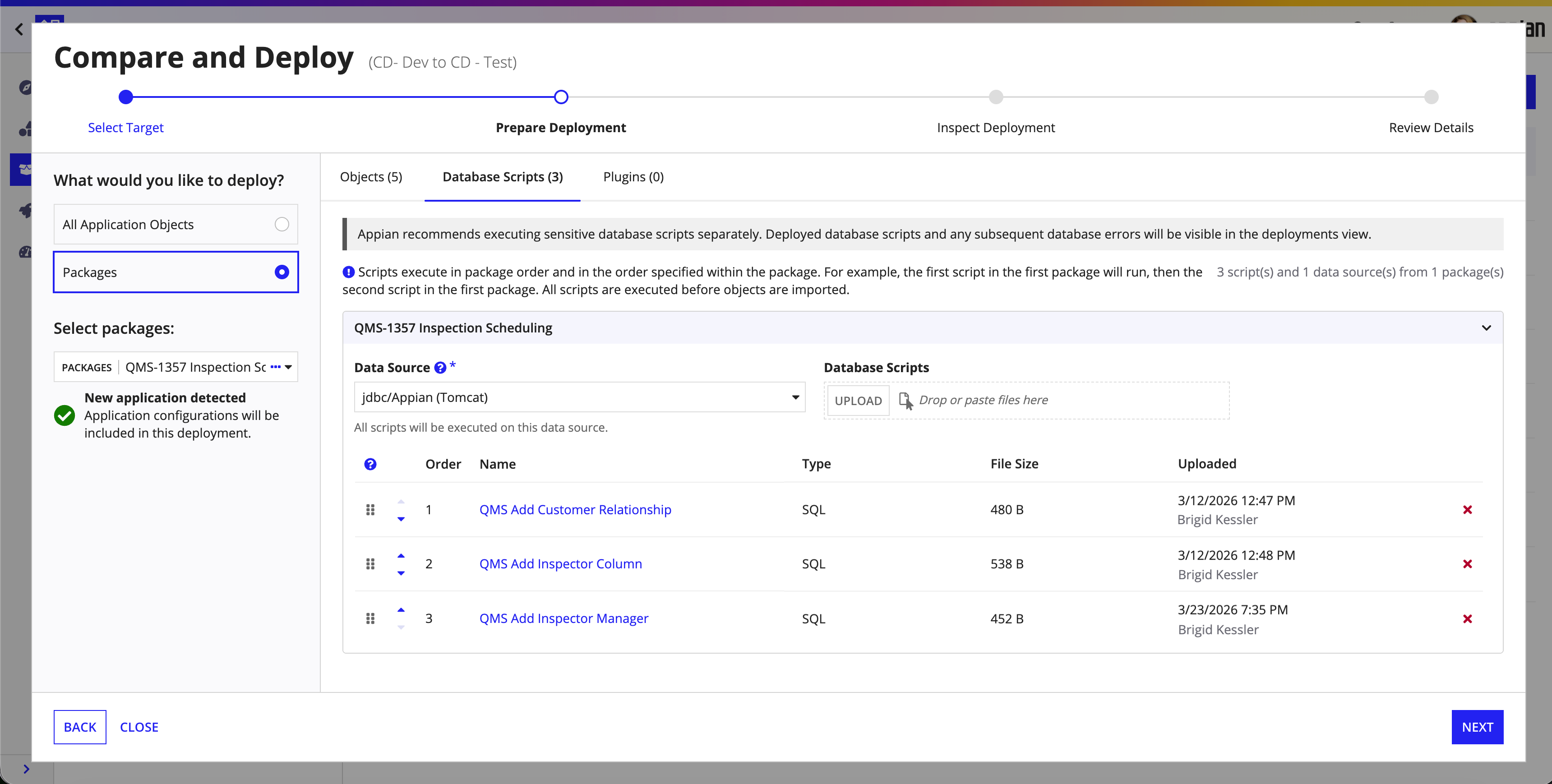1552x784 pixels.
Task: Switch to Objects (5) tab
Action: [371, 176]
